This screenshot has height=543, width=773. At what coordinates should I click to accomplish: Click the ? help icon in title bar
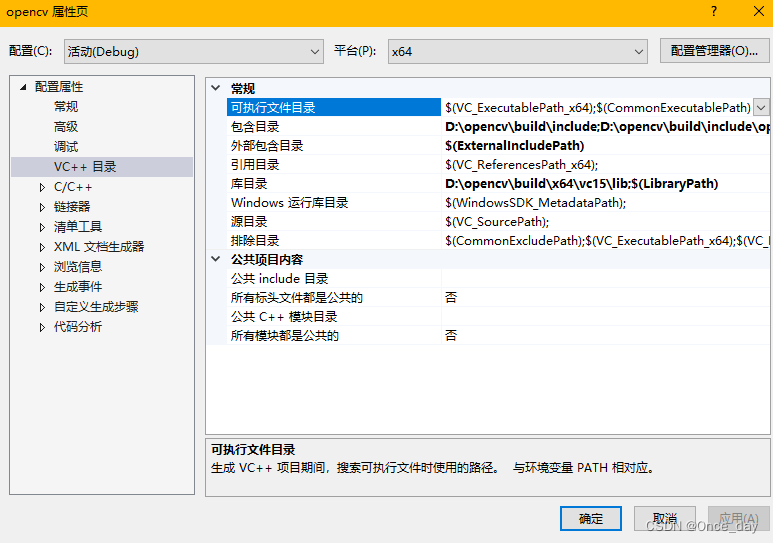click(714, 11)
